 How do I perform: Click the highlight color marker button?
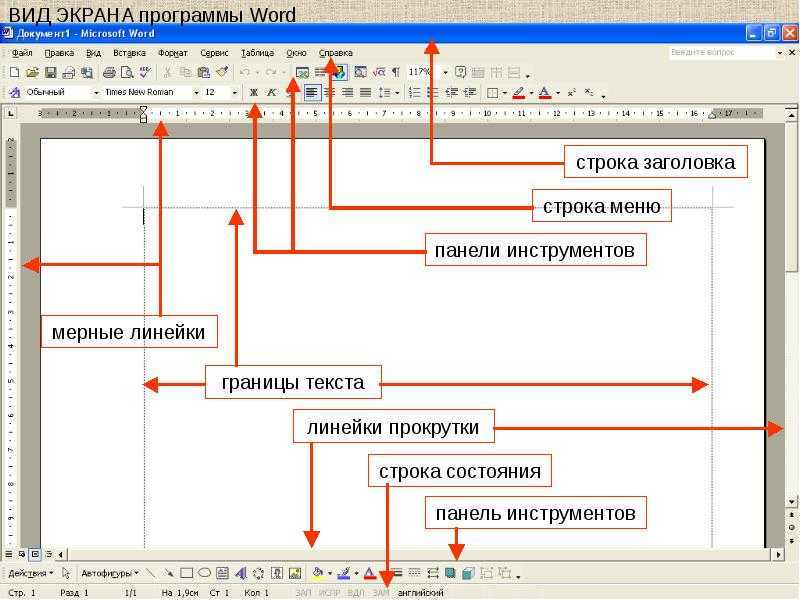click(x=518, y=92)
